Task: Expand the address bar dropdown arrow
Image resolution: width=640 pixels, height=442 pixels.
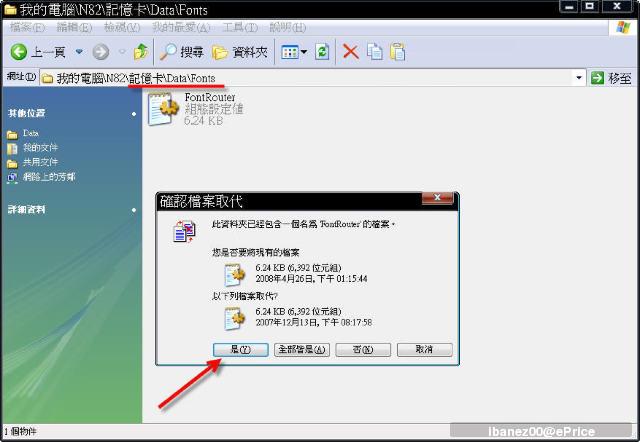Action: coord(578,78)
